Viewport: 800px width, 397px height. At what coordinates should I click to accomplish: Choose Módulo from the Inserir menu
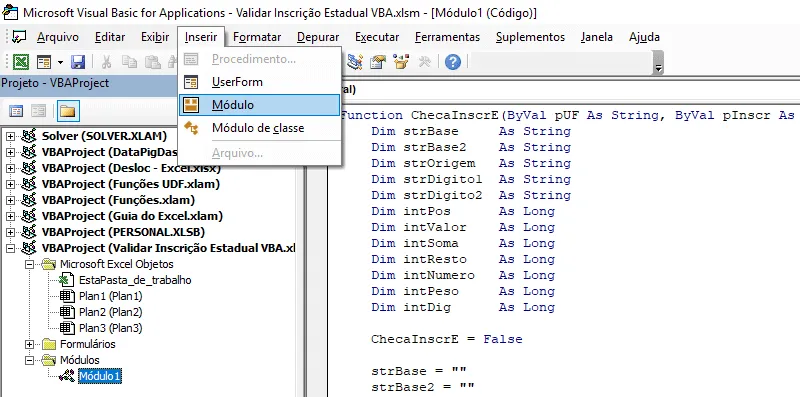click(x=259, y=105)
